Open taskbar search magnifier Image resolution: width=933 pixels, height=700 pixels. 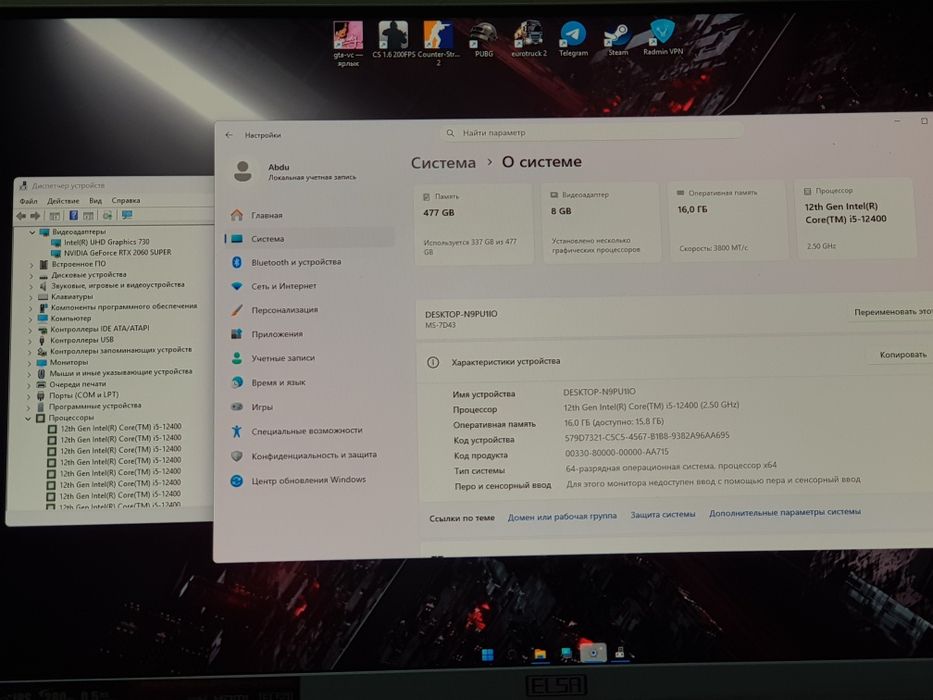click(513, 655)
